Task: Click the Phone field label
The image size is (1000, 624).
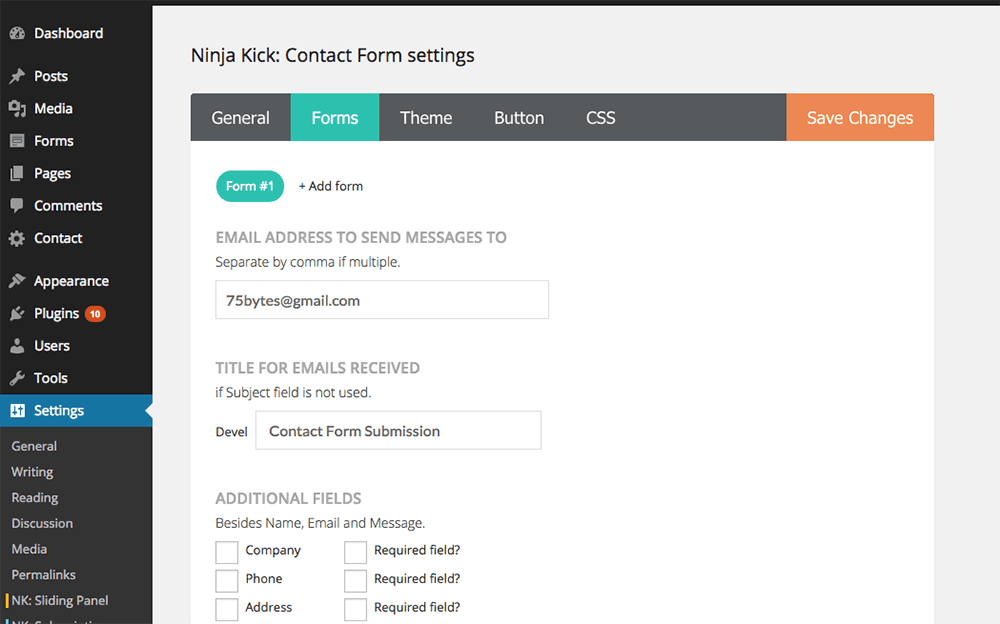Action: pyautogui.click(x=264, y=579)
